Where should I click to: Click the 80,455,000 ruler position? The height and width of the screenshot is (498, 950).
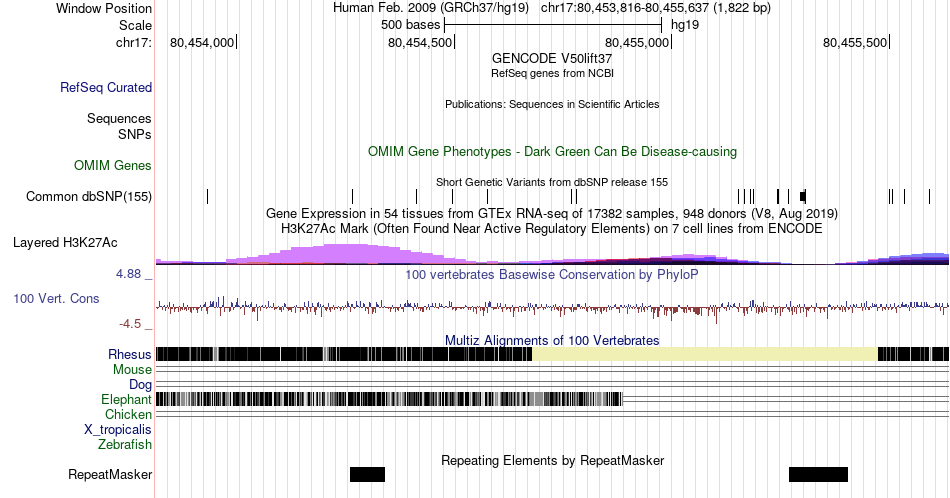tap(637, 42)
